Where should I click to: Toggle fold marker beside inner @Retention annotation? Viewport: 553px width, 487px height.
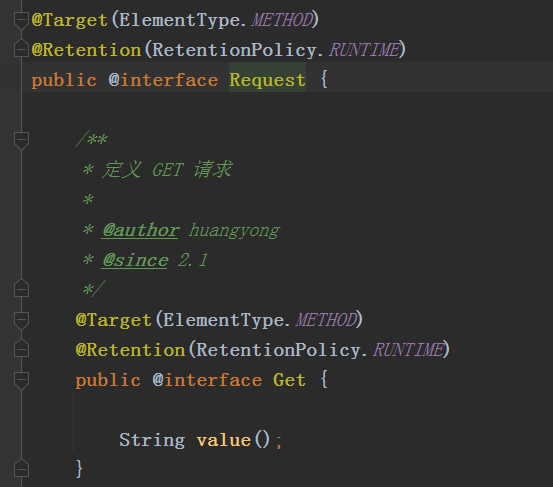coord(21,348)
